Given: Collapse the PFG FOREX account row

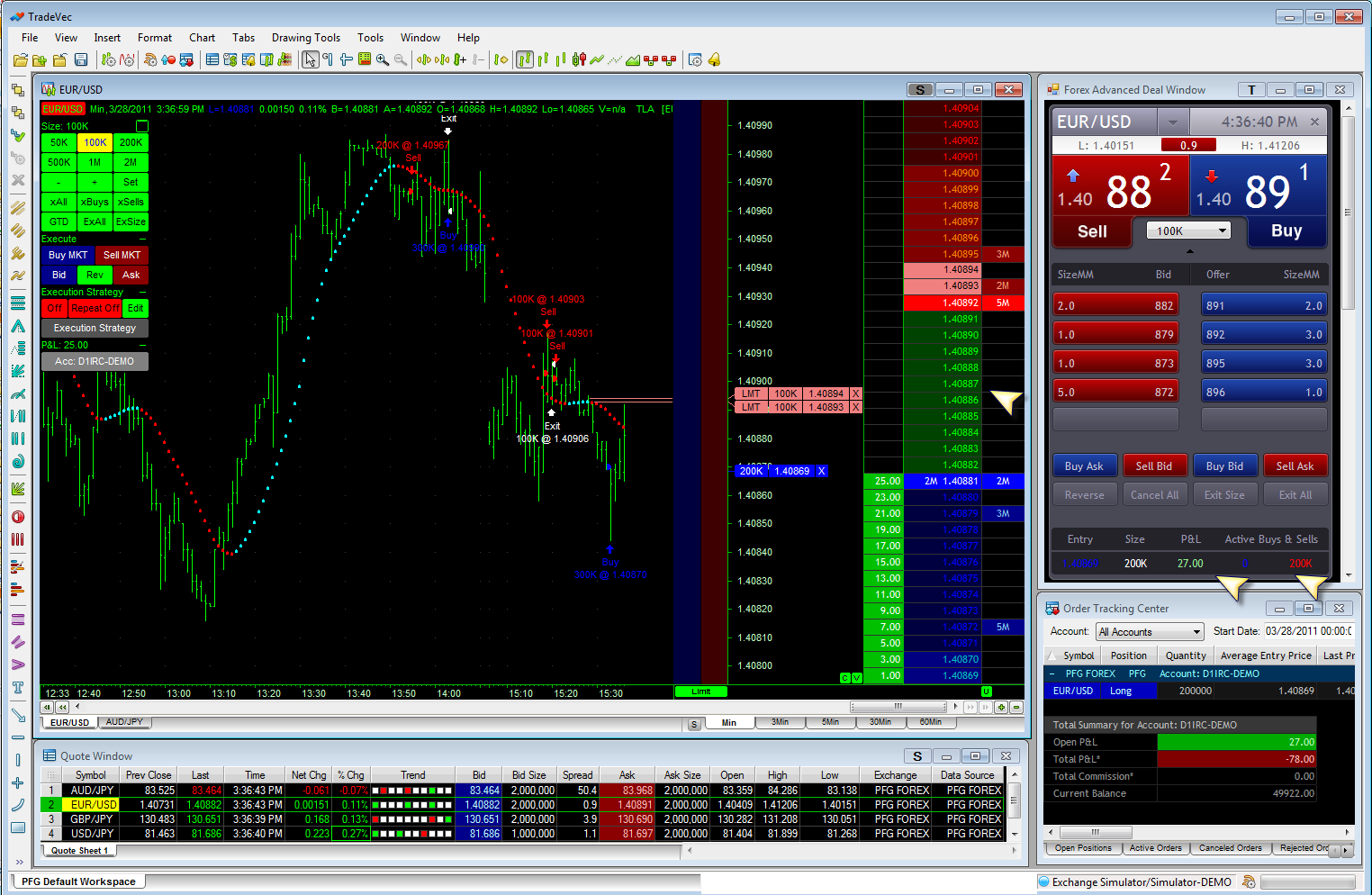Looking at the screenshot, I should (x=1052, y=674).
